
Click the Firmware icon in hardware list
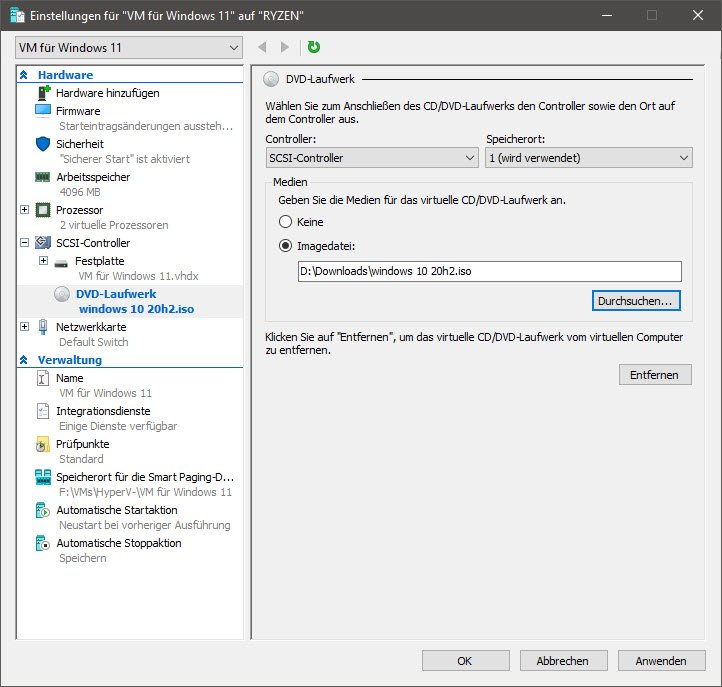43,110
